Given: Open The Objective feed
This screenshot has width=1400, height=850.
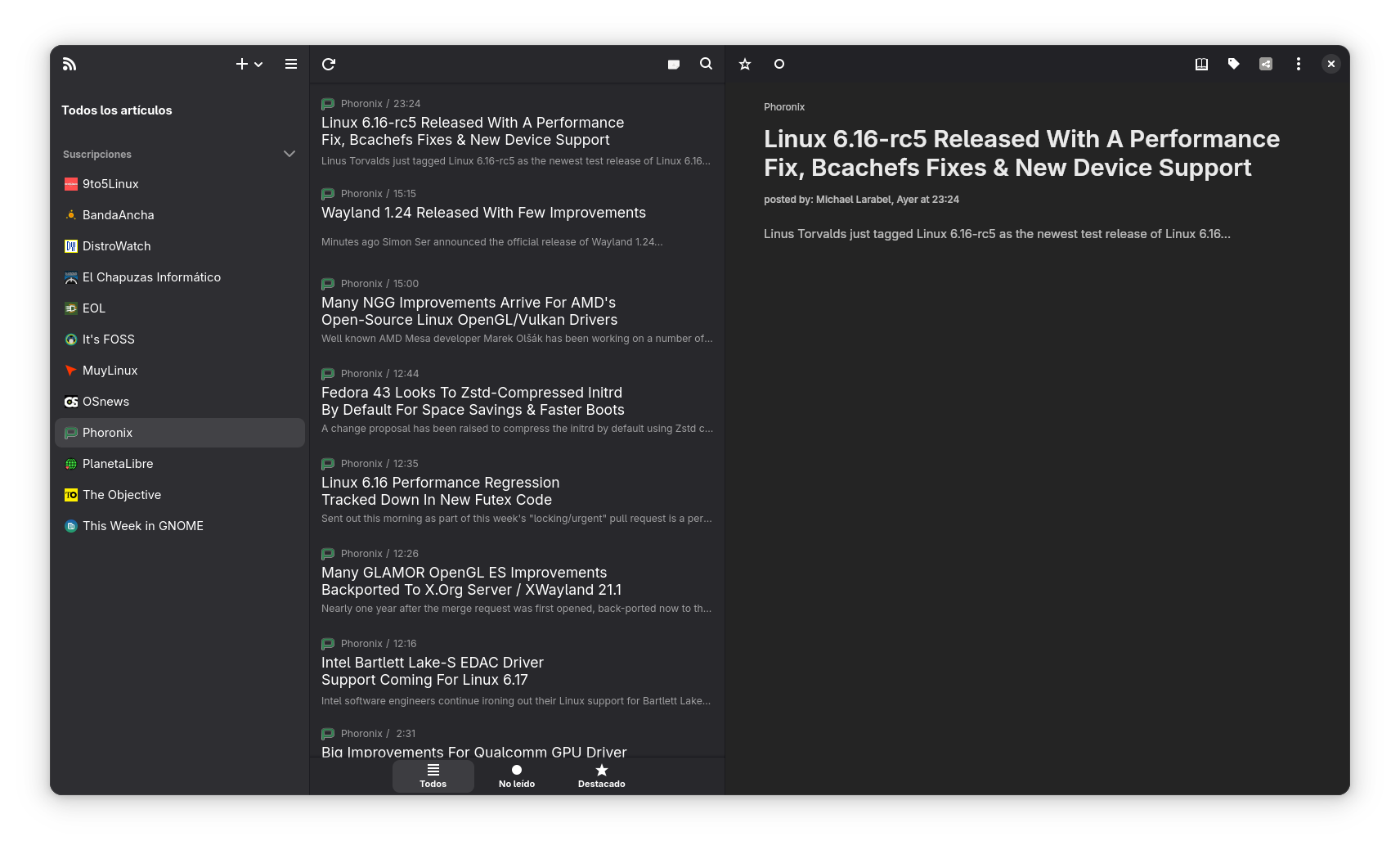Looking at the screenshot, I should pyautogui.click(x=180, y=495).
